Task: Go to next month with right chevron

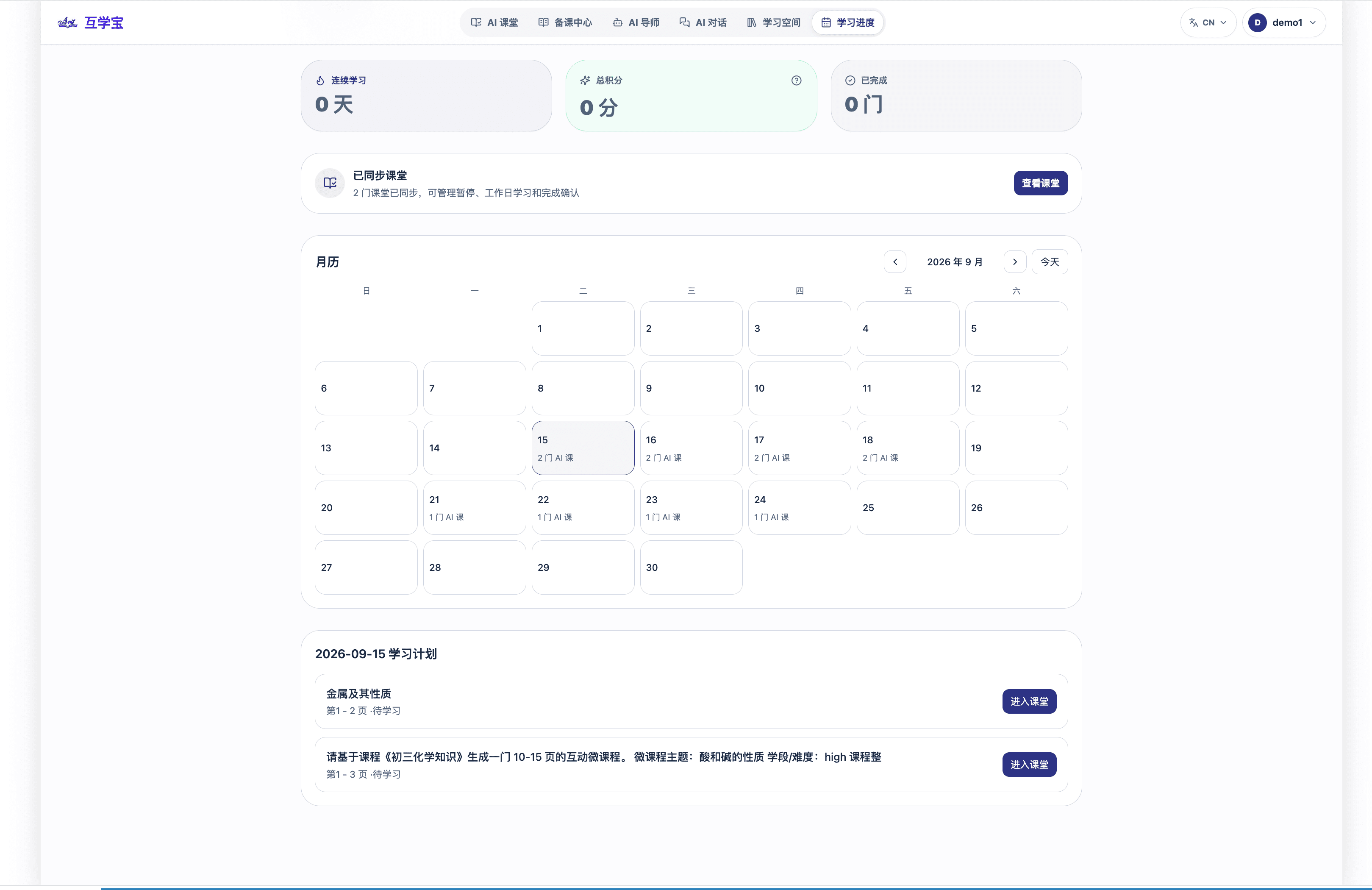Action: 1014,261
